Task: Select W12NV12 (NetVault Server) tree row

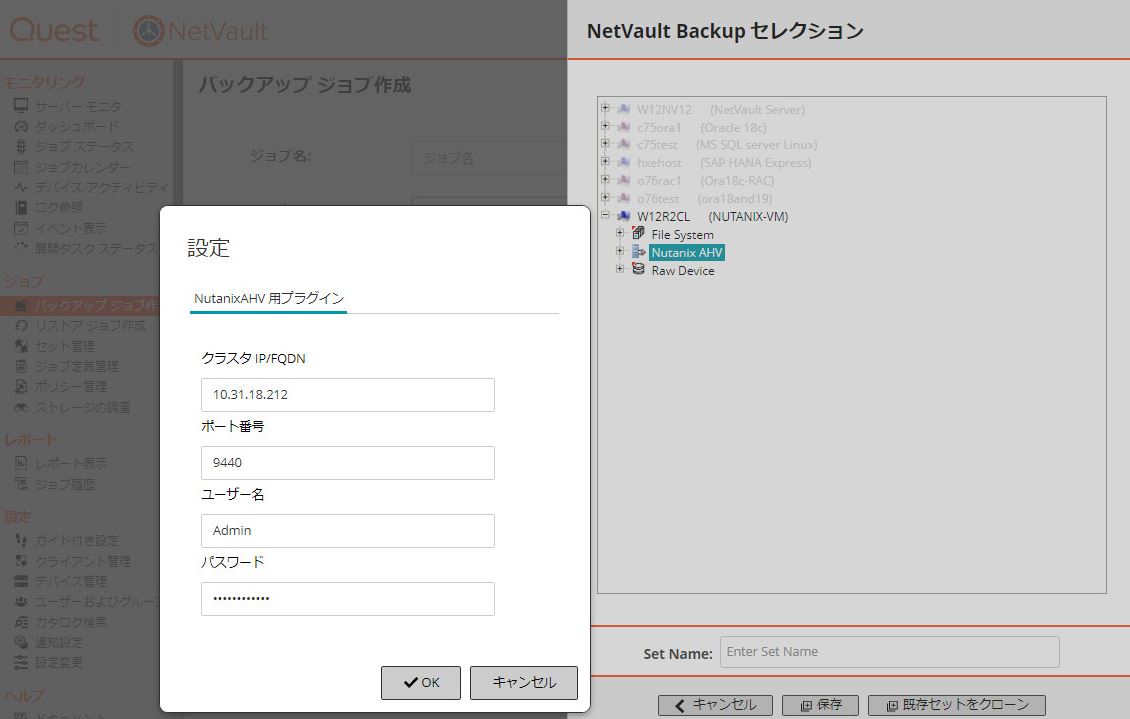Action: pos(721,110)
